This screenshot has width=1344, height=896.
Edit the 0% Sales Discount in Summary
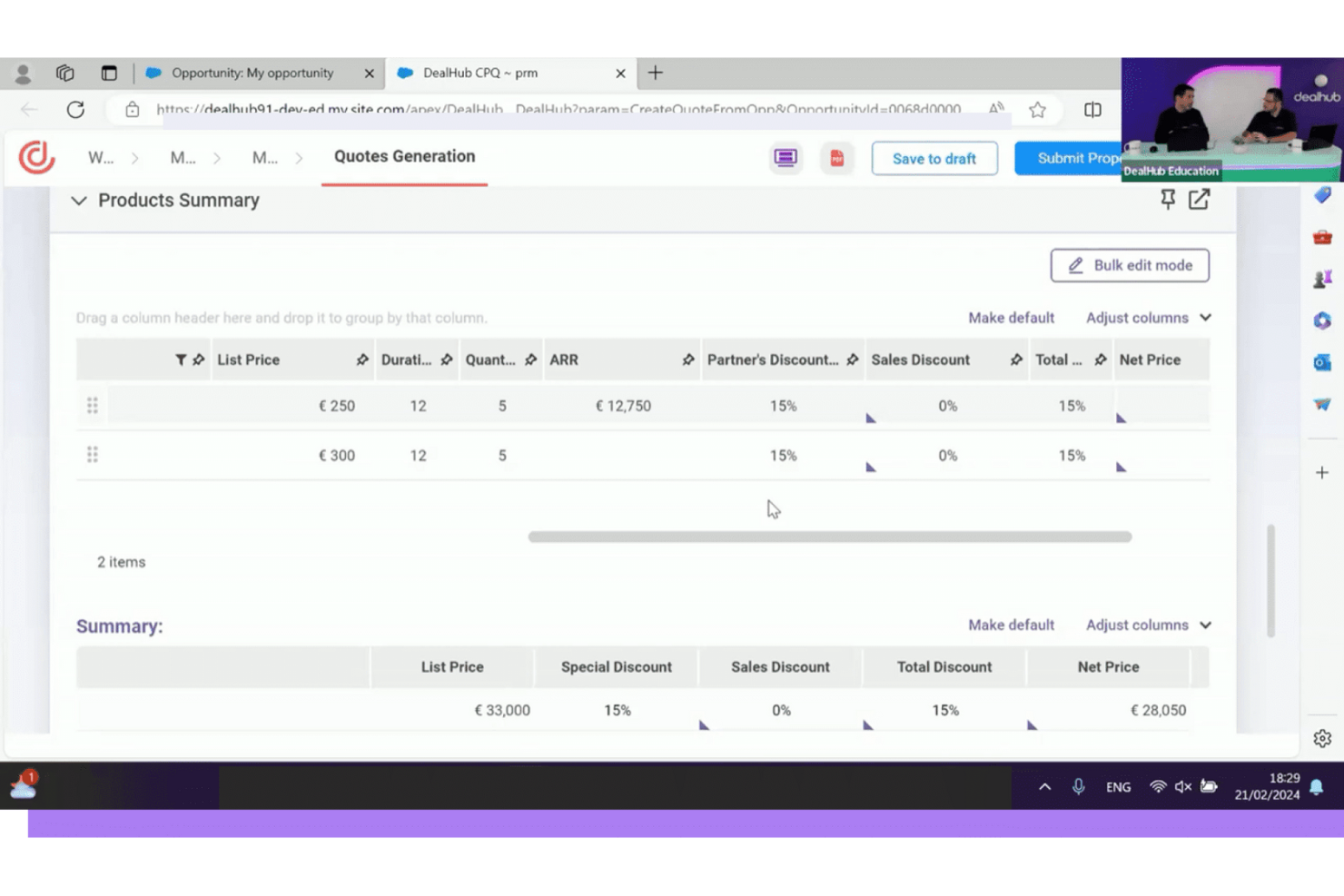click(x=781, y=710)
